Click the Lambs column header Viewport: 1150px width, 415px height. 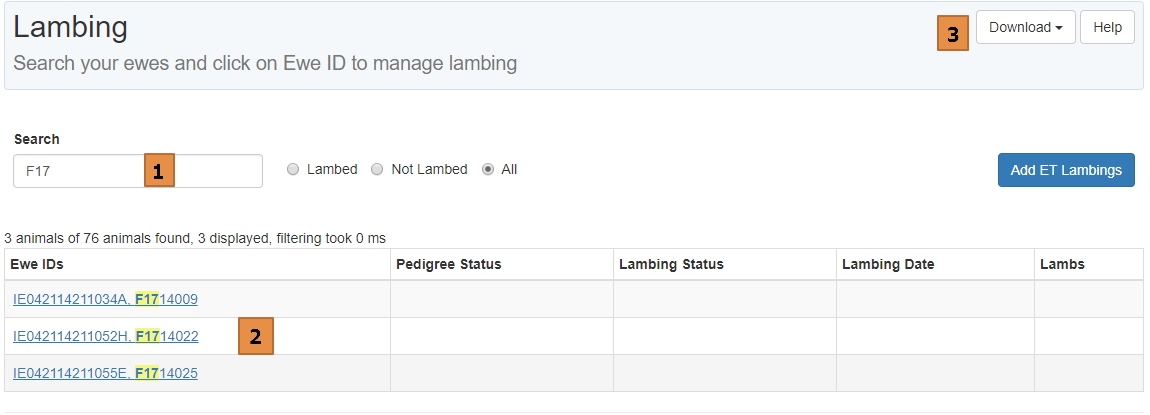pyautogui.click(x=1063, y=265)
